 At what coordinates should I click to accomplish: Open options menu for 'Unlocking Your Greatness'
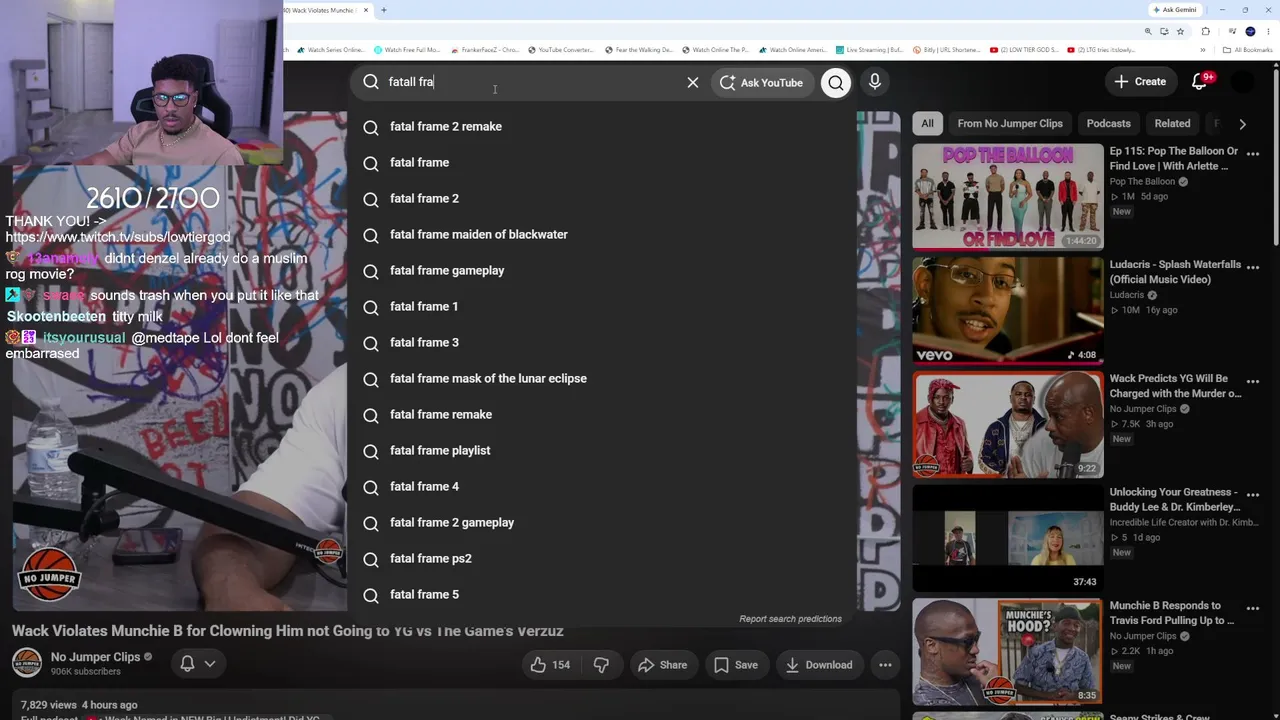coord(1253,495)
